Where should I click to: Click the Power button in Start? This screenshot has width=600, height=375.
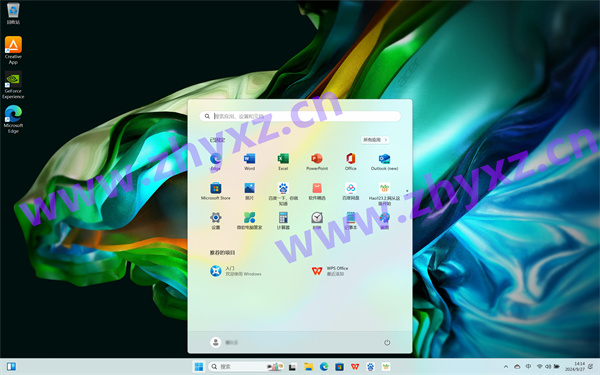pyautogui.click(x=387, y=342)
